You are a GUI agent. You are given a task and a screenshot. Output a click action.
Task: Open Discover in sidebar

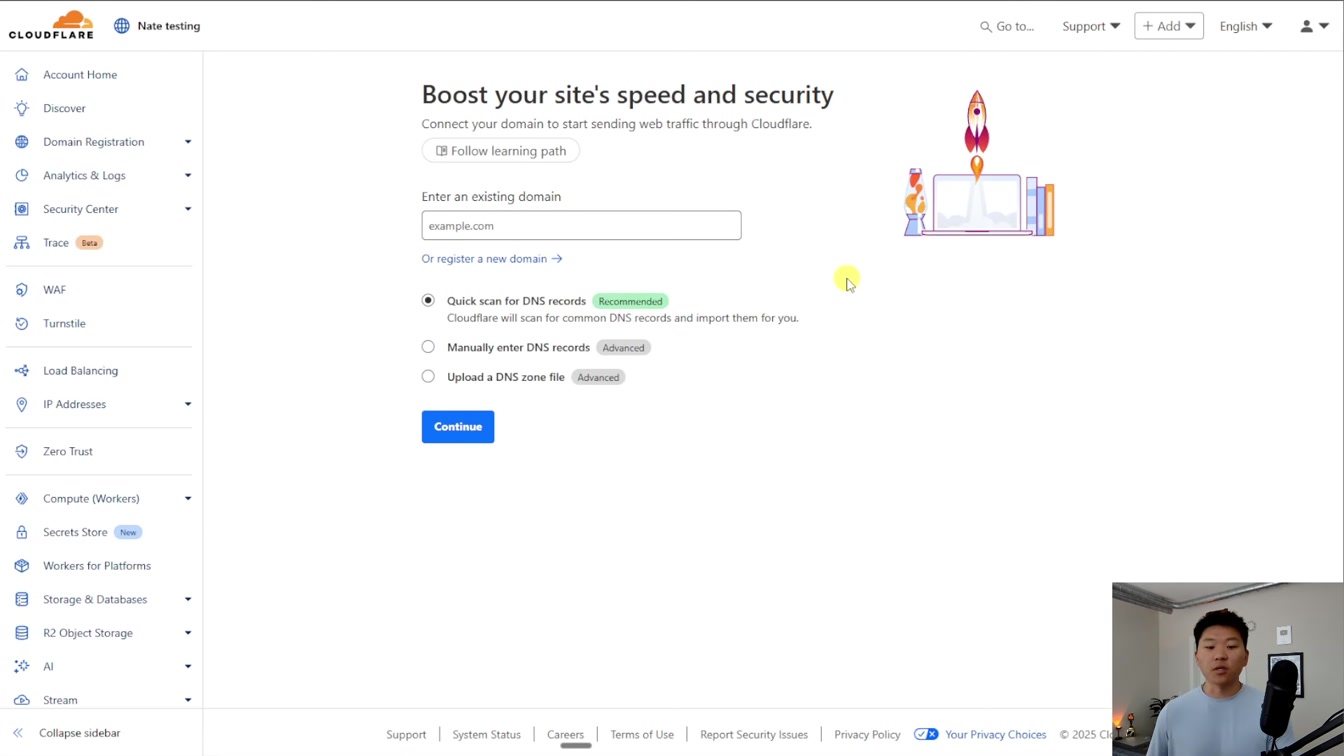point(64,108)
